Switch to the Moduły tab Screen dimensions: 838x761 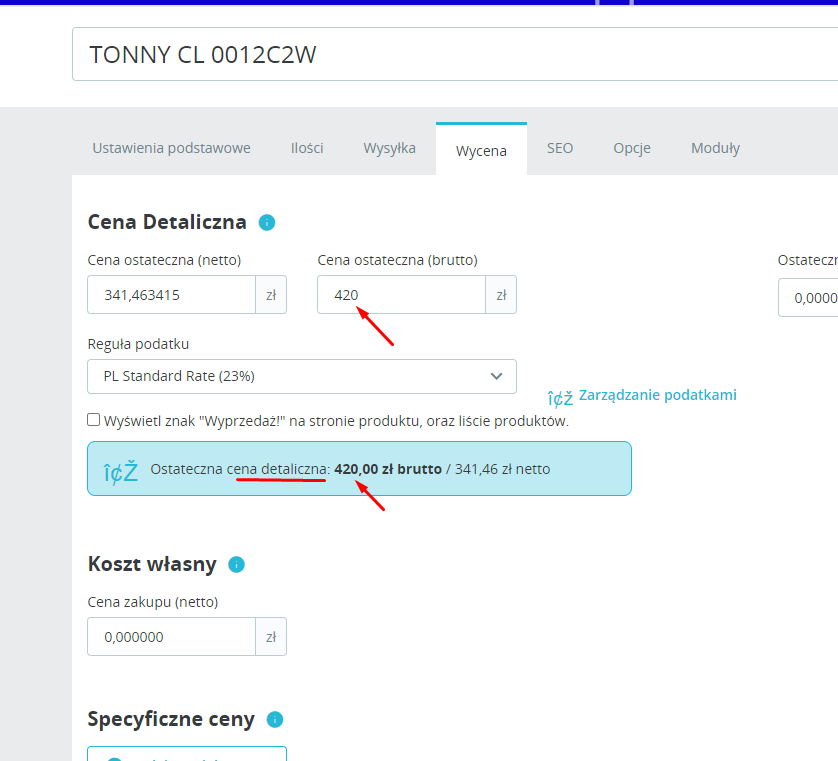click(716, 148)
